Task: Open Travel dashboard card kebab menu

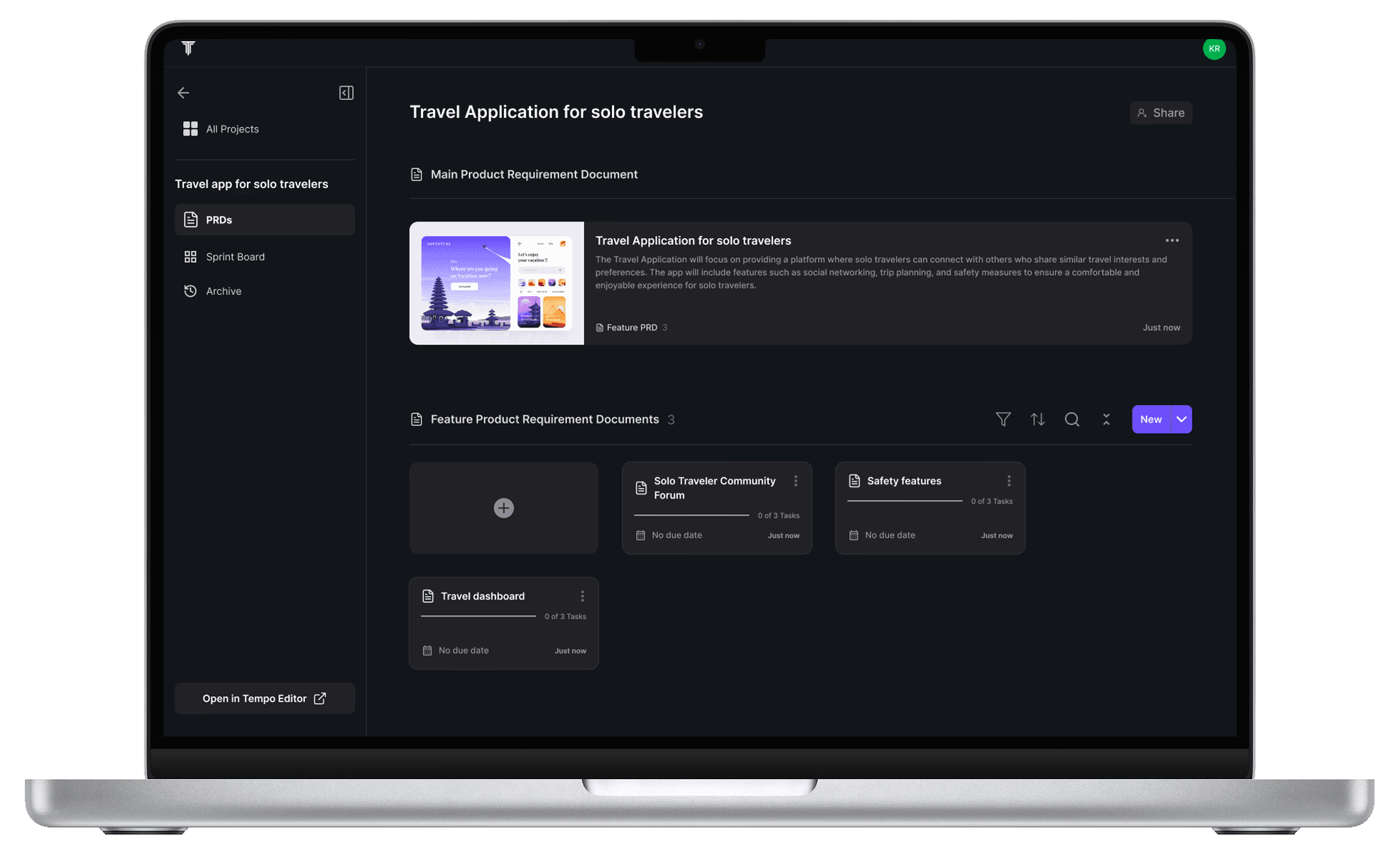Action: [x=582, y=597]
